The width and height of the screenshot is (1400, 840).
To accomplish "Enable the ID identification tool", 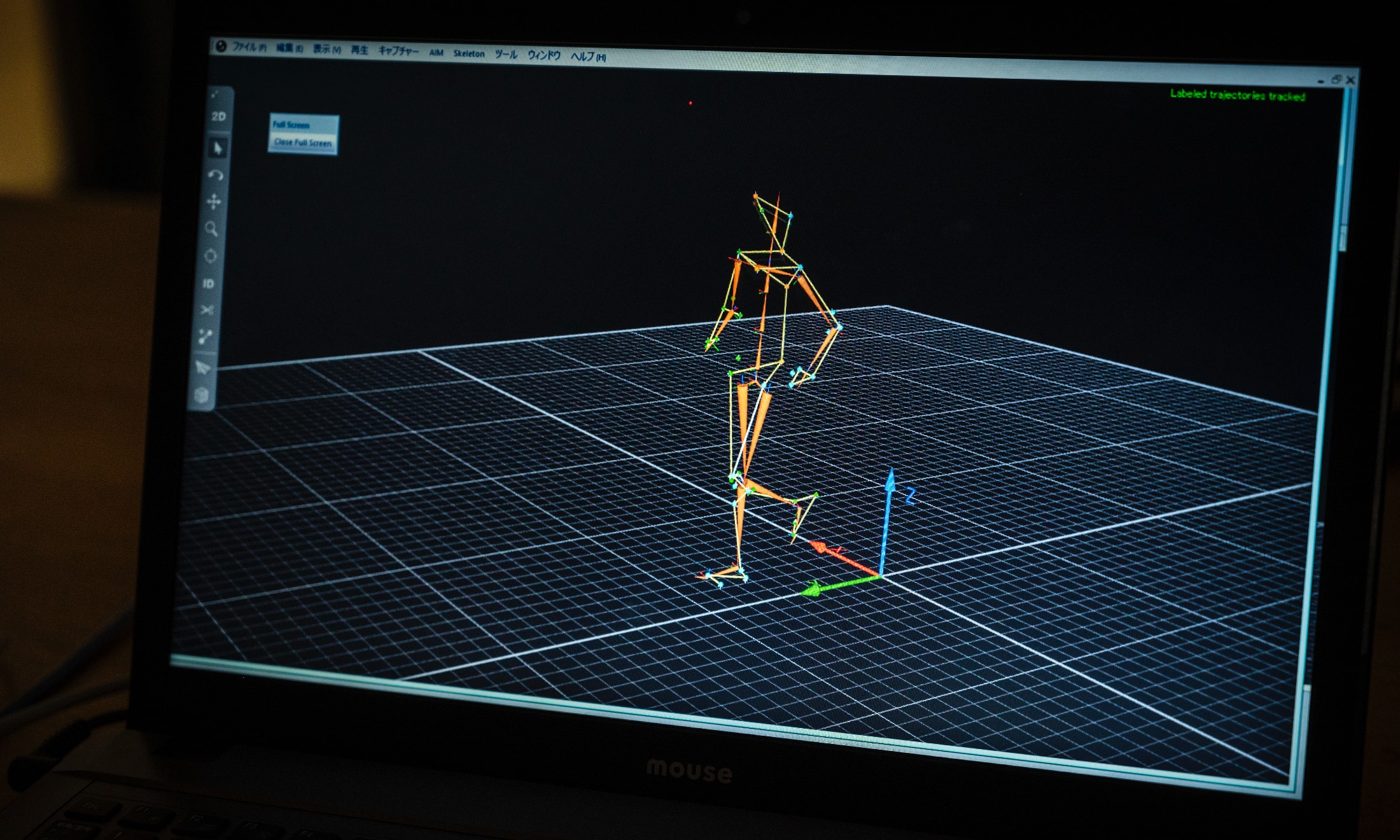I will click(x=209, y=283).
